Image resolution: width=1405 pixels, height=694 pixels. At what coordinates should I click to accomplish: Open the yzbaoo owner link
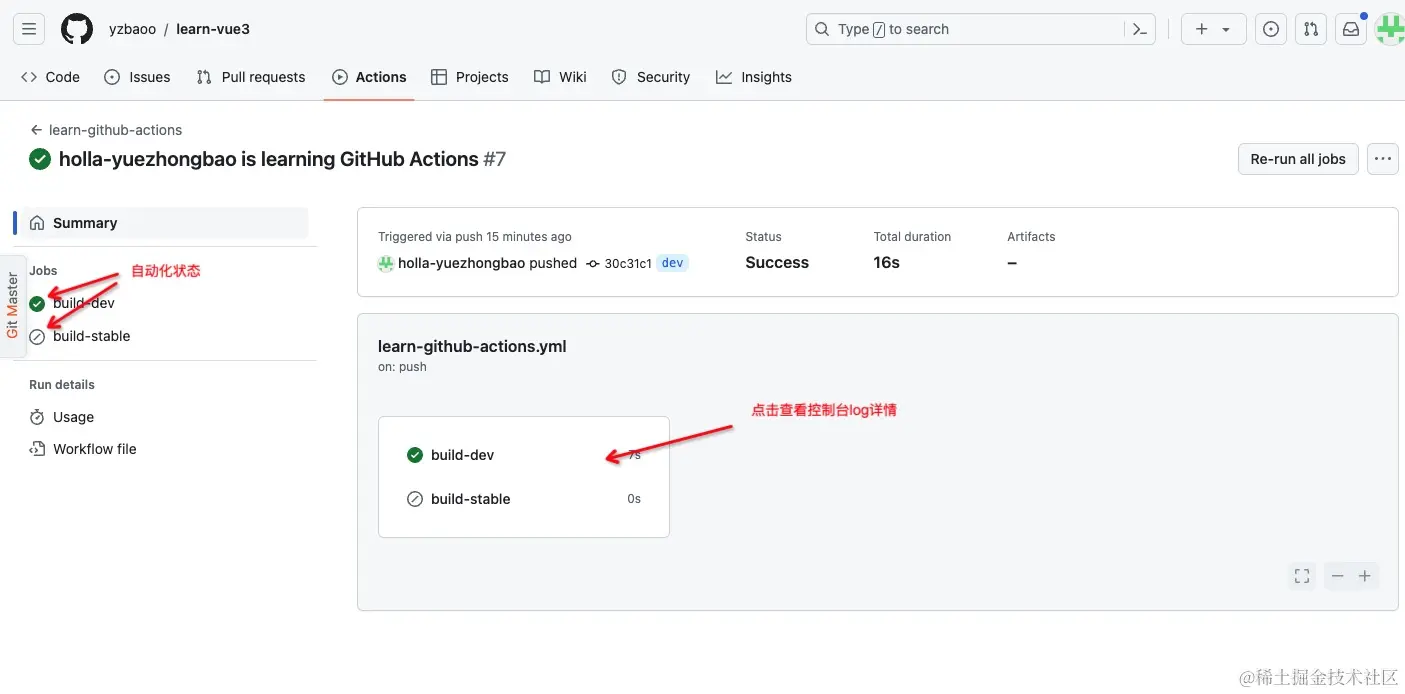click(x=132, y=29)
